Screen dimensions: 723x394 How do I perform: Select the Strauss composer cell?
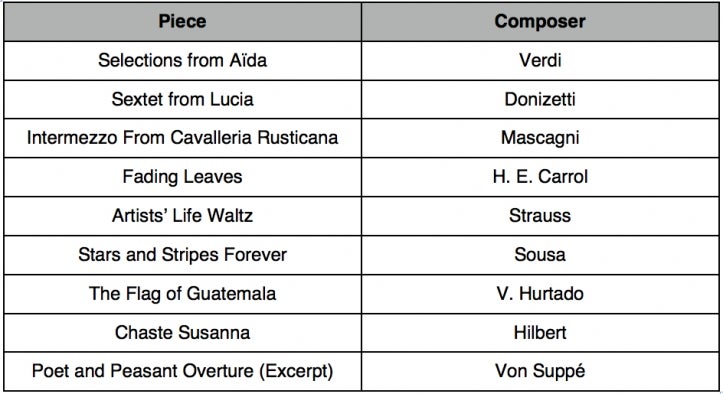coord(540,216)
